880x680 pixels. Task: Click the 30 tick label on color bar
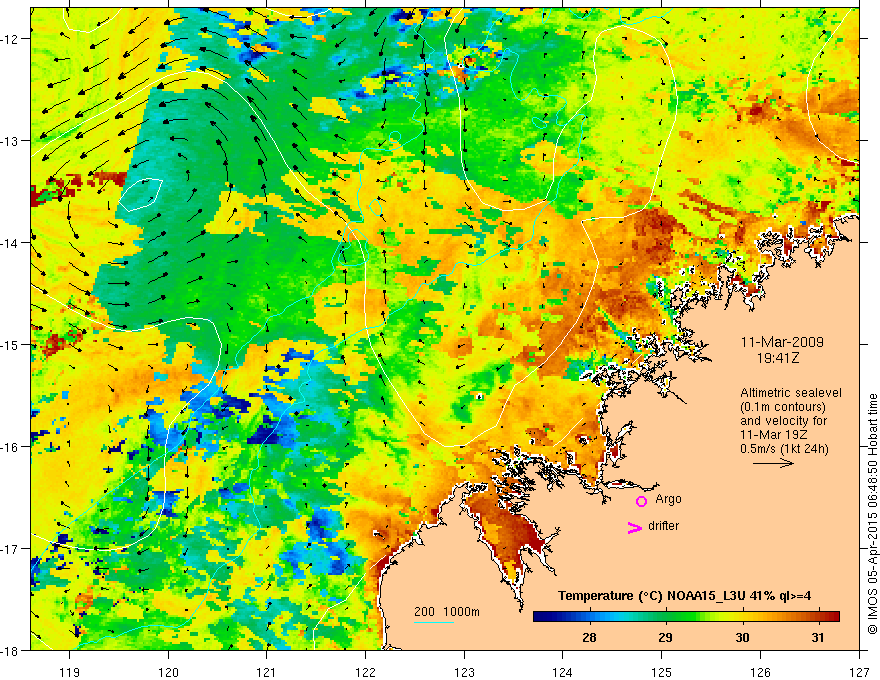tap(742, 637)
